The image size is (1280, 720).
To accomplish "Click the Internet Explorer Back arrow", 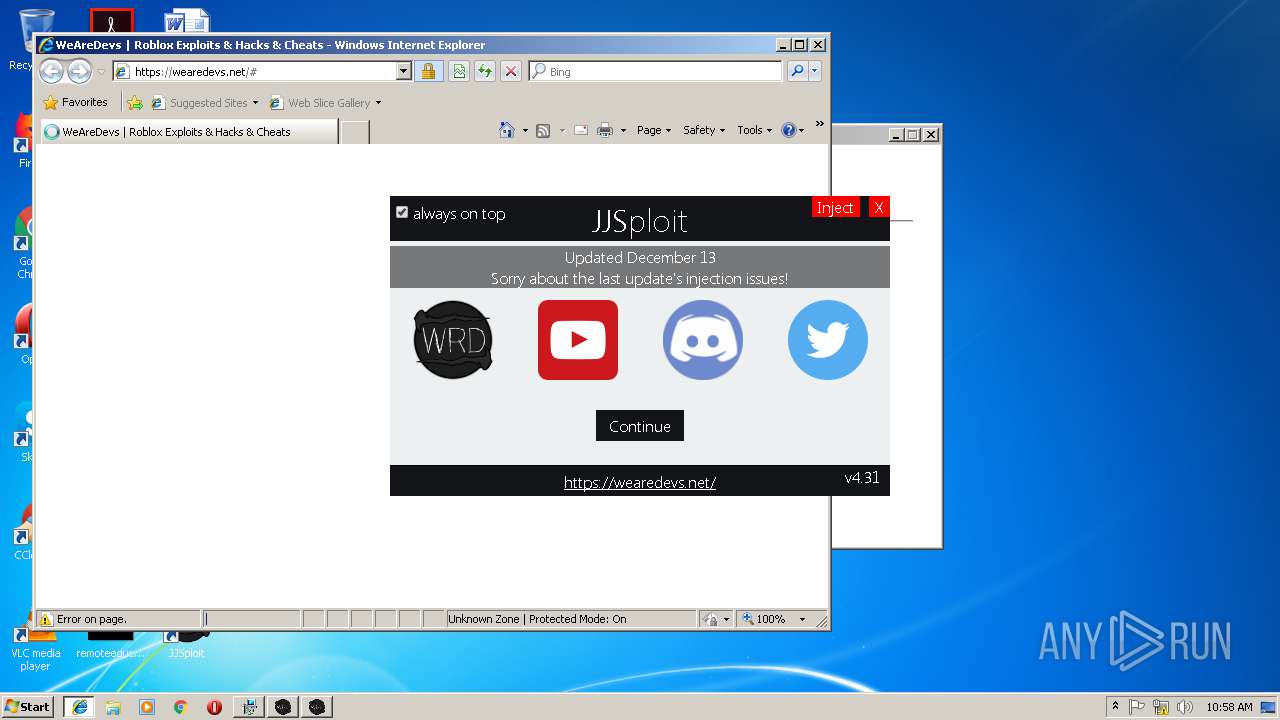I will click(52, 71).
